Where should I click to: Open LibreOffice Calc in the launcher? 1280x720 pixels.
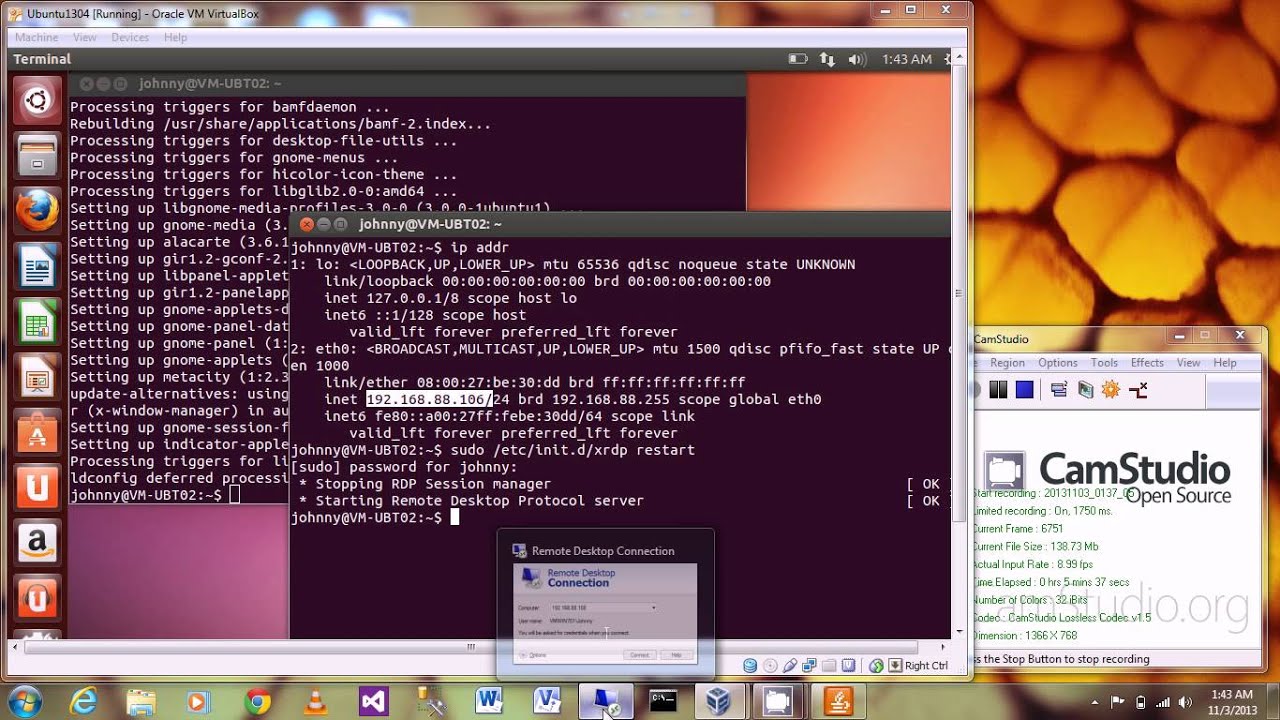pyautogui.click(x=38, y=323)
